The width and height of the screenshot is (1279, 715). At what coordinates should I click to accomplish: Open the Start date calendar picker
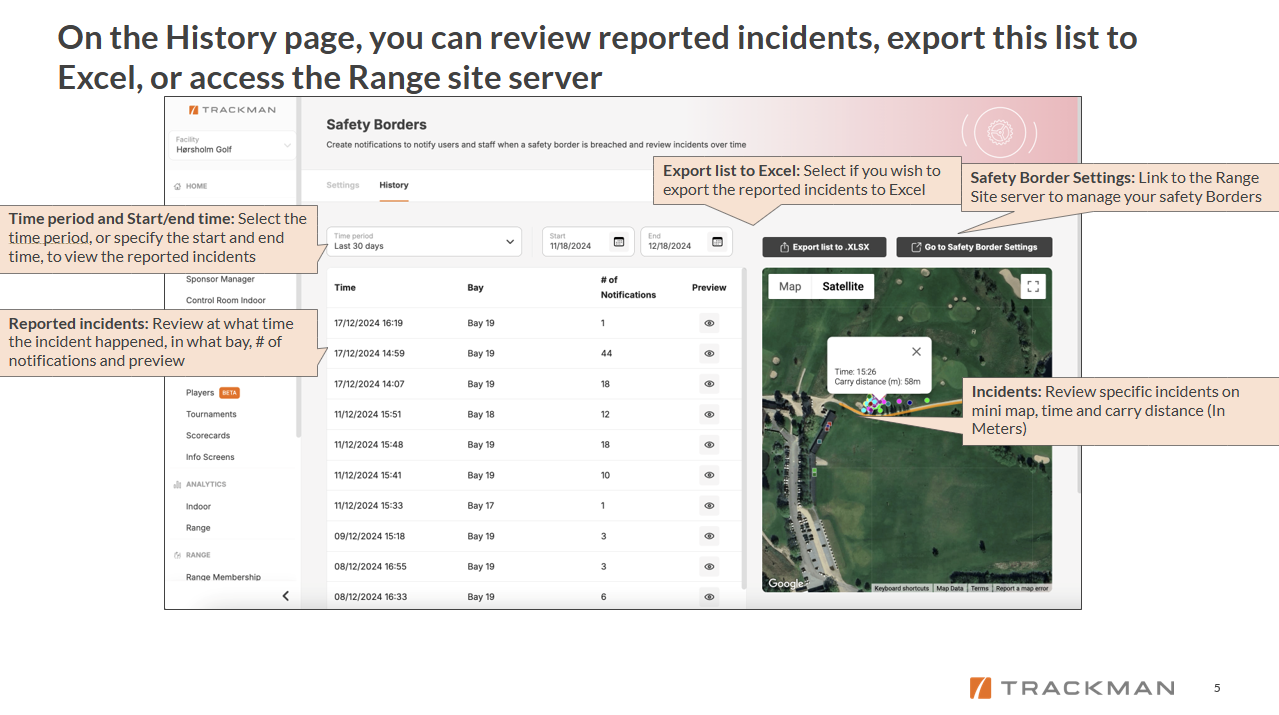coord(619,241)
